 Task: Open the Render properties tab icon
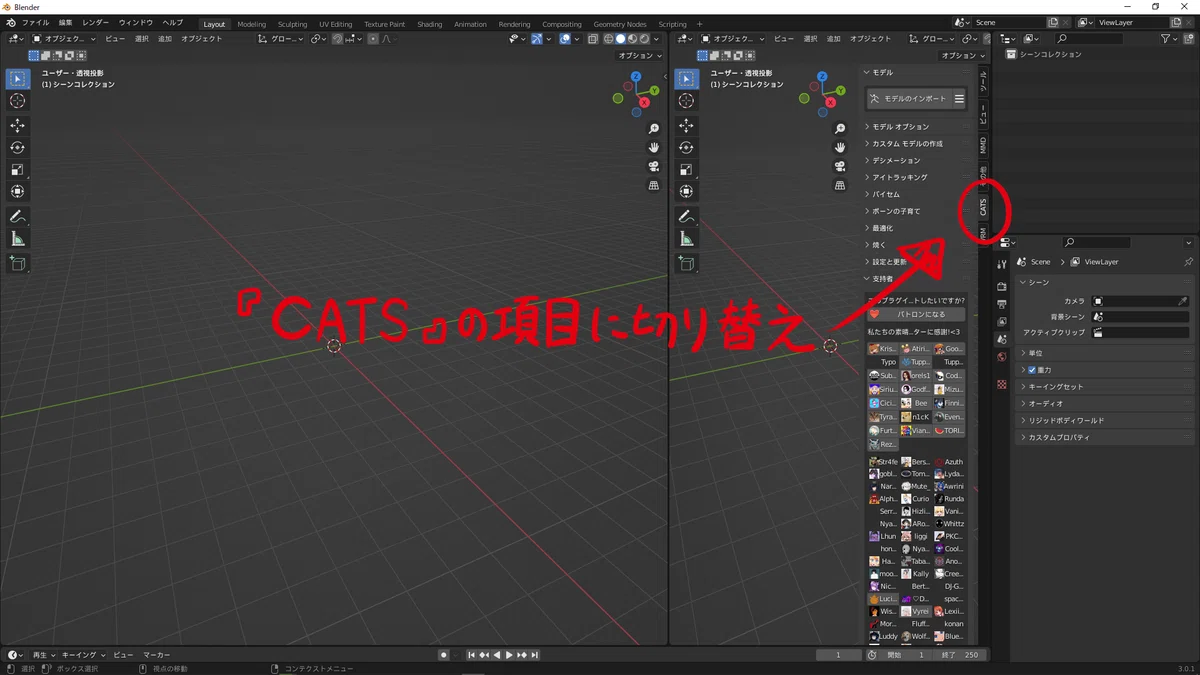click(1002, 287)
